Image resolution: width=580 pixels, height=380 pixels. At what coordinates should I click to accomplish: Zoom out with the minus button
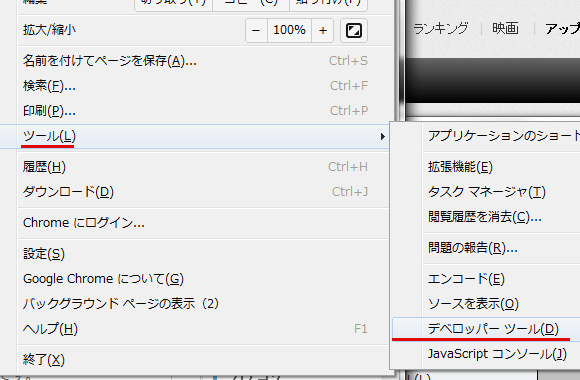[x=256, y=30]
